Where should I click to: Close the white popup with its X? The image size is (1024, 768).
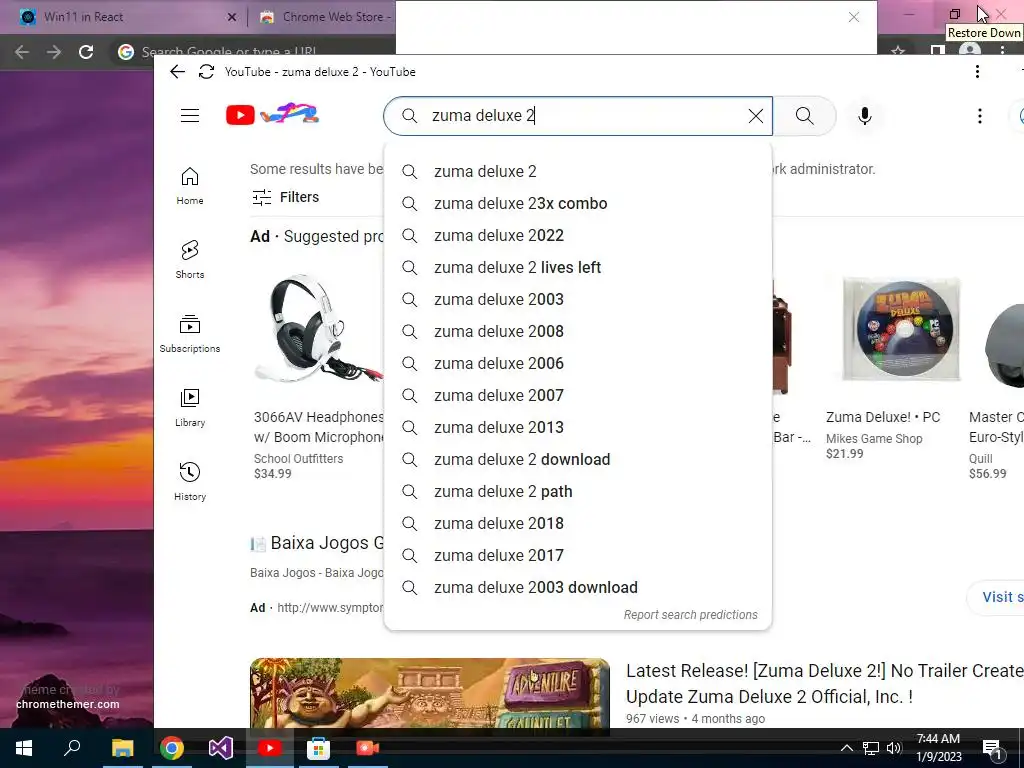click(854, 18)
